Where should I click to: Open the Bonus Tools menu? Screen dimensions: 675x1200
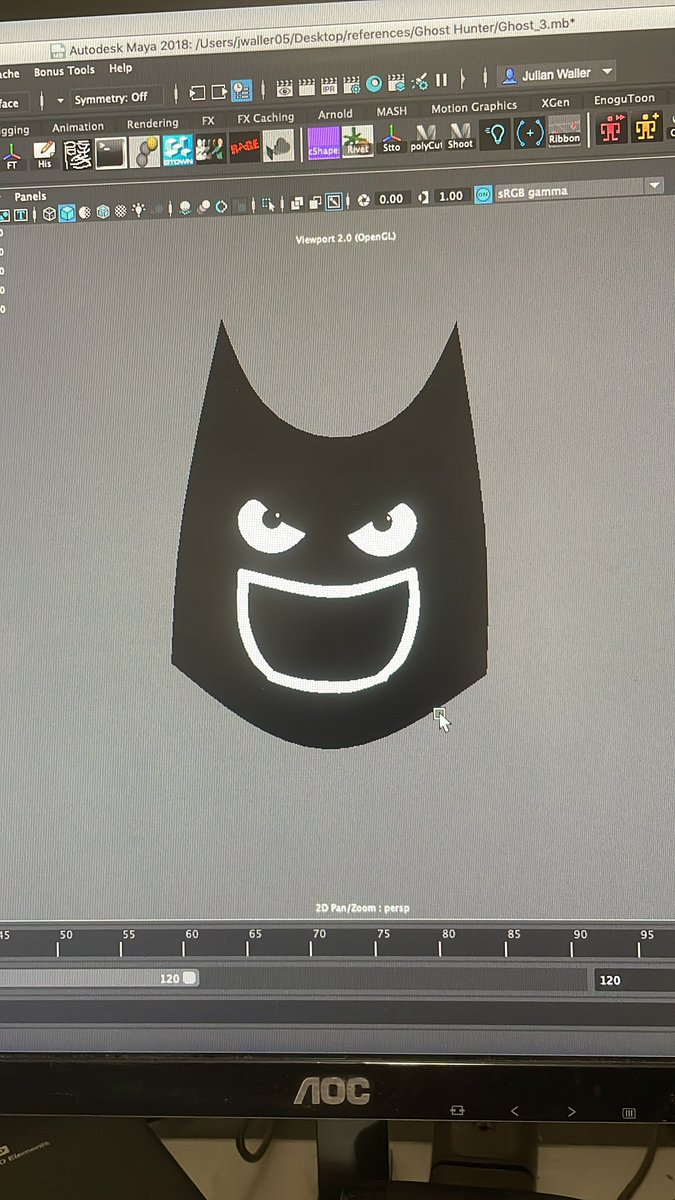(64, 71)
